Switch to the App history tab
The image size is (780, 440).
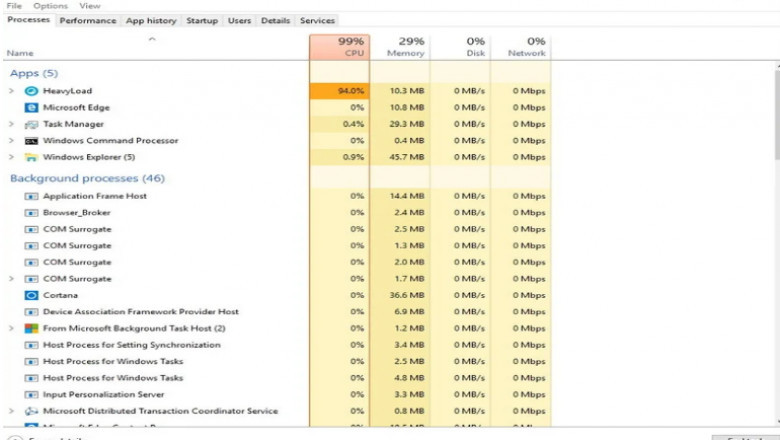pyautogui.click(x=151, y=20)
